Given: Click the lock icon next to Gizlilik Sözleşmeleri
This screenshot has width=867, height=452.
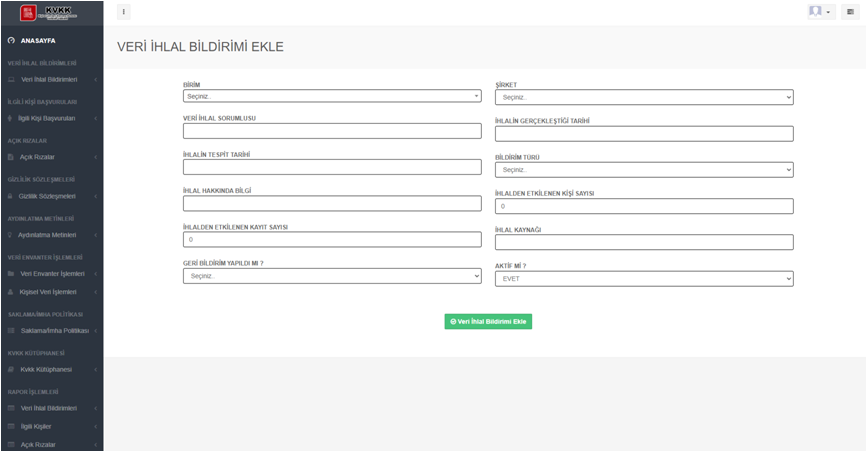Looking at the screenshot, I should (x=11, y=196).
